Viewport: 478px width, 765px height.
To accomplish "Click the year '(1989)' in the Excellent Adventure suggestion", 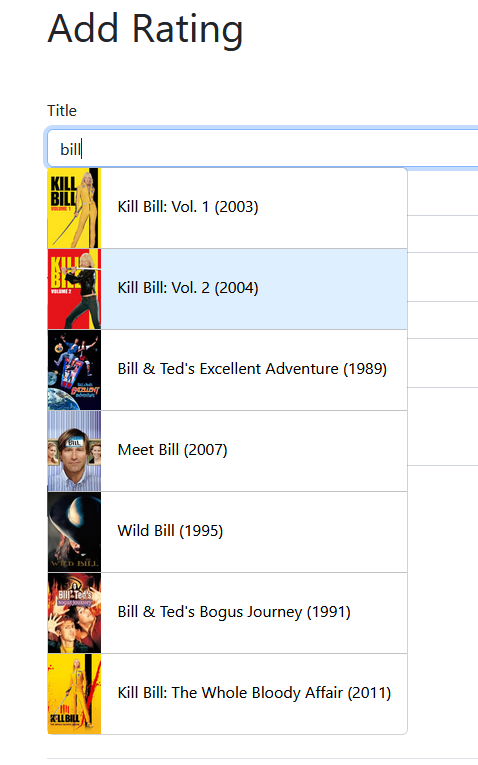I will click(x=365, y=369).
